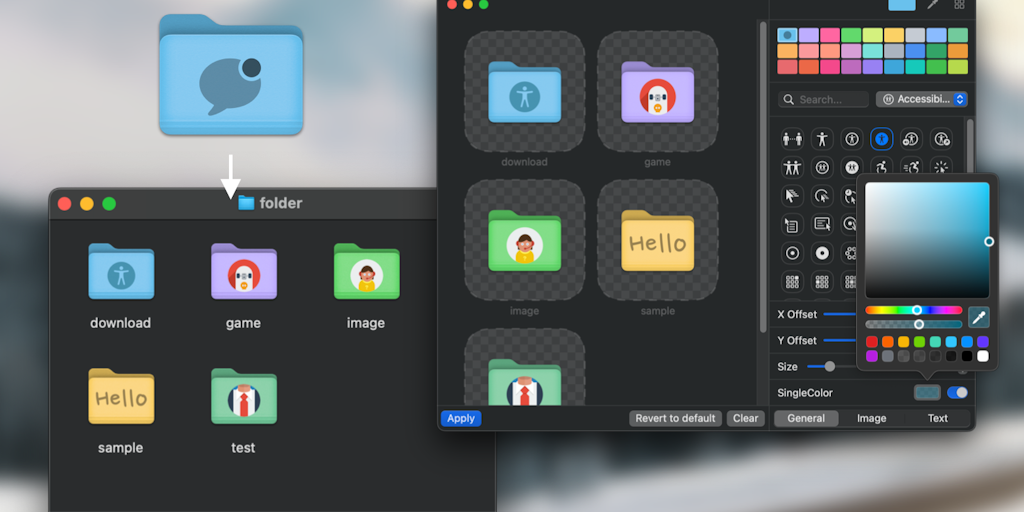Open the Accessibility symbol category dropdown

(x=921, y=99)
